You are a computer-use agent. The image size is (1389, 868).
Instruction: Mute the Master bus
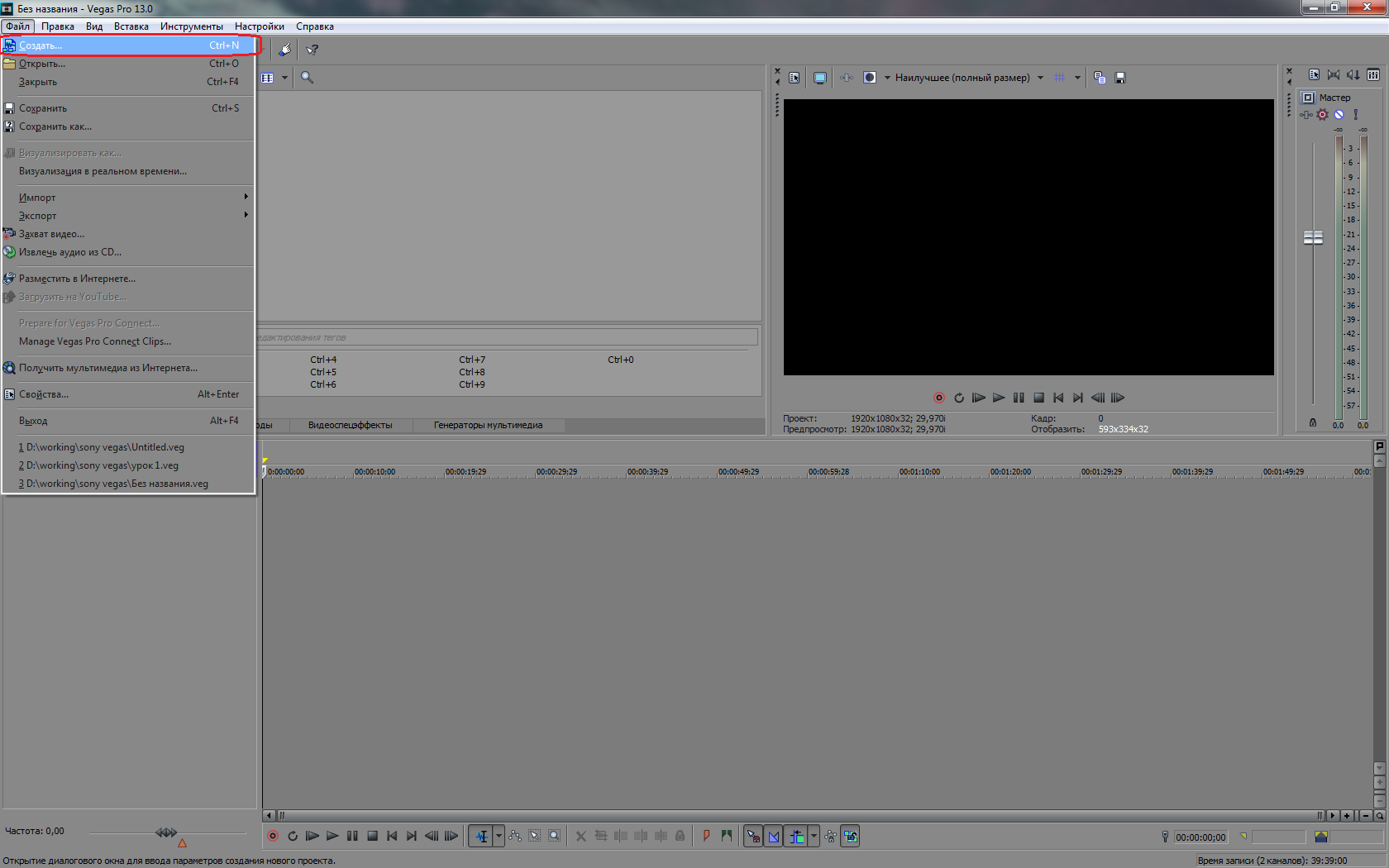[x=1339, y=115]
